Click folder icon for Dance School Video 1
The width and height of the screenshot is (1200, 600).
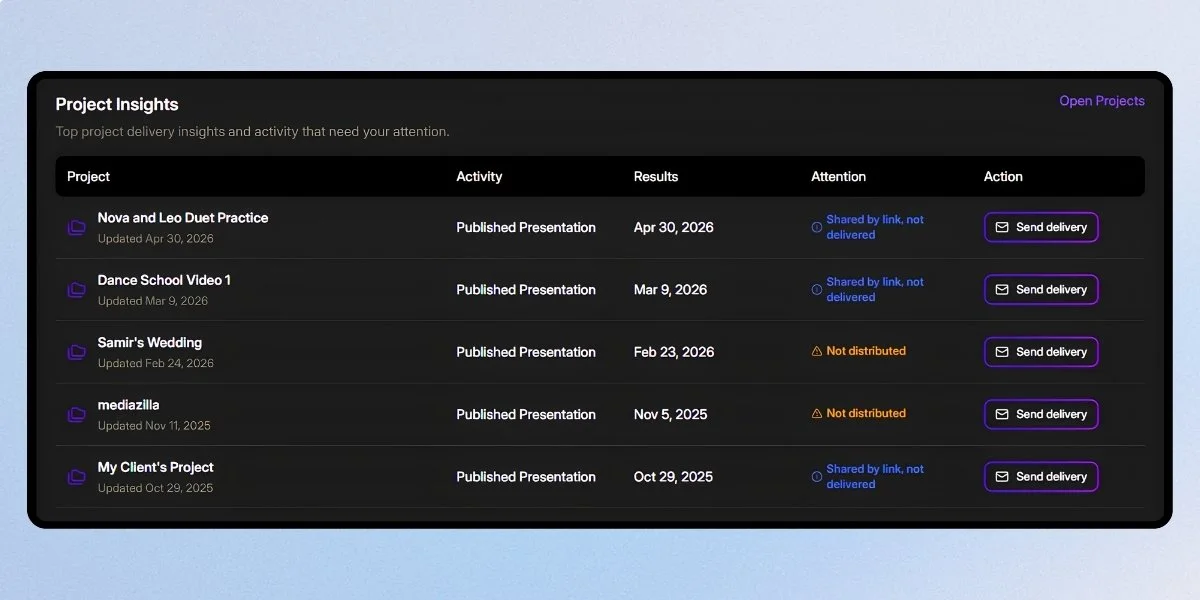(76, 290)
